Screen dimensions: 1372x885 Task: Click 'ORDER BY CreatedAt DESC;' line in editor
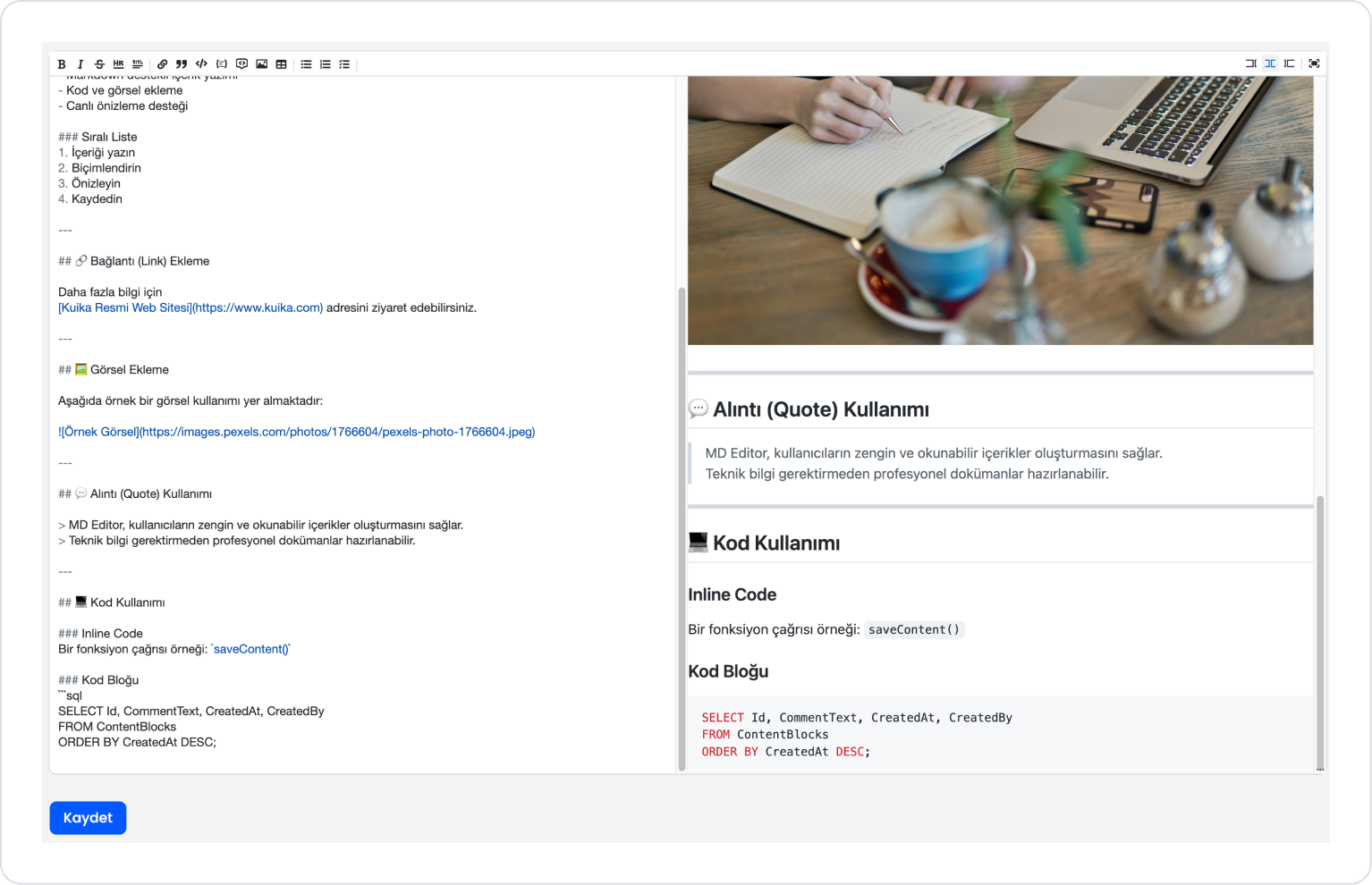tap(137, 742)
